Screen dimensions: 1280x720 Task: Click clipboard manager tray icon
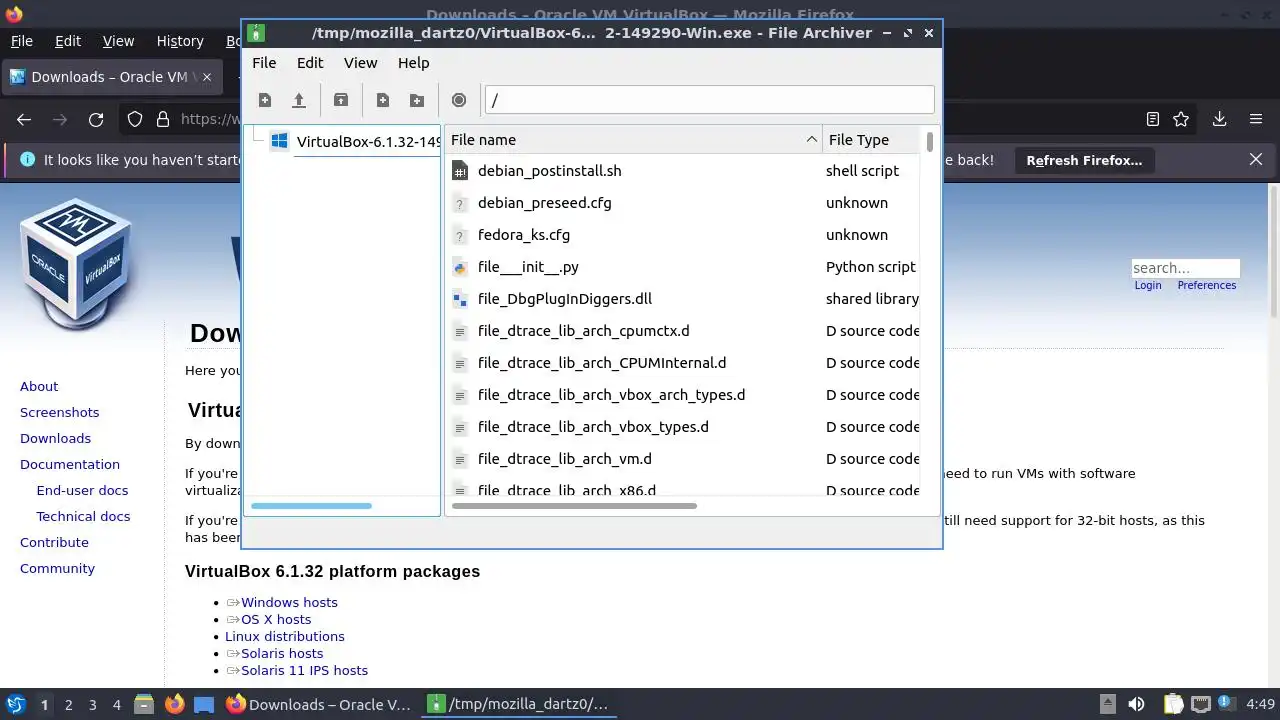pos(1173,704)
